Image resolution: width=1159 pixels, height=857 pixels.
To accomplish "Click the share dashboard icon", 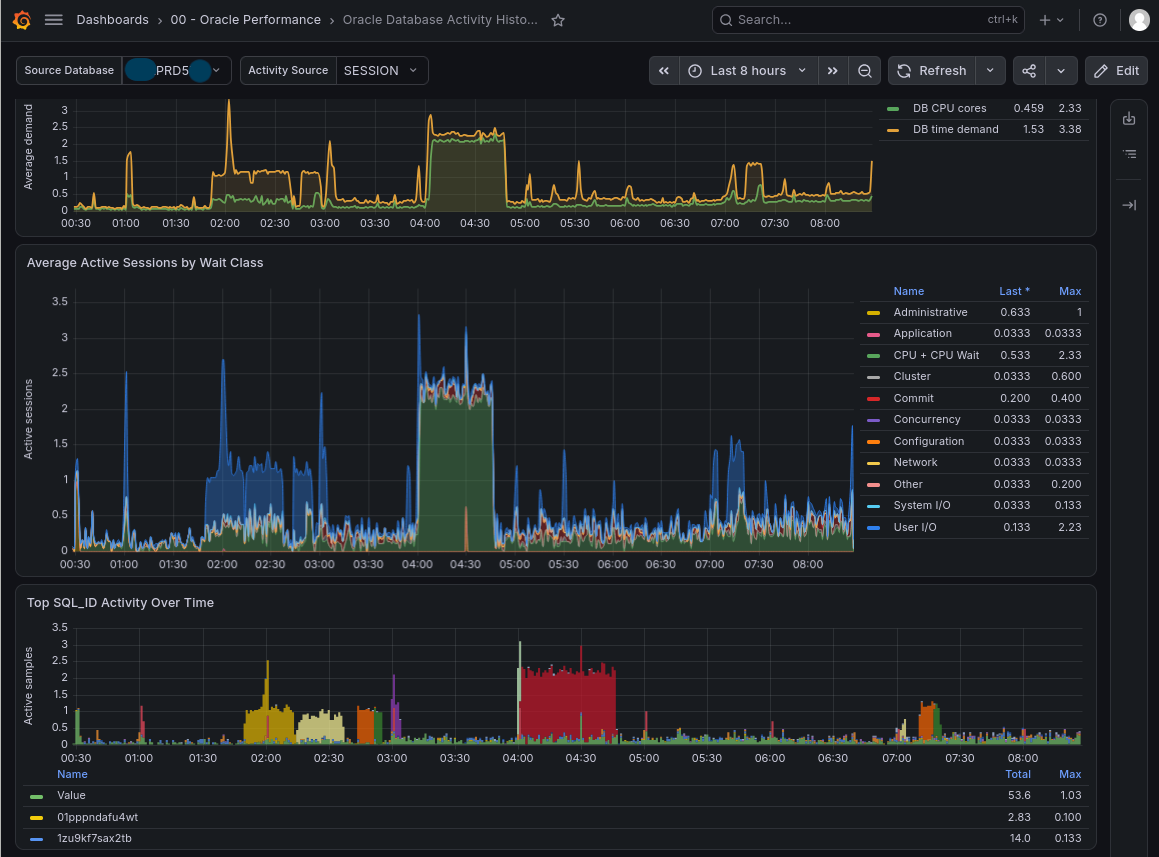I will coord(1029,71).
